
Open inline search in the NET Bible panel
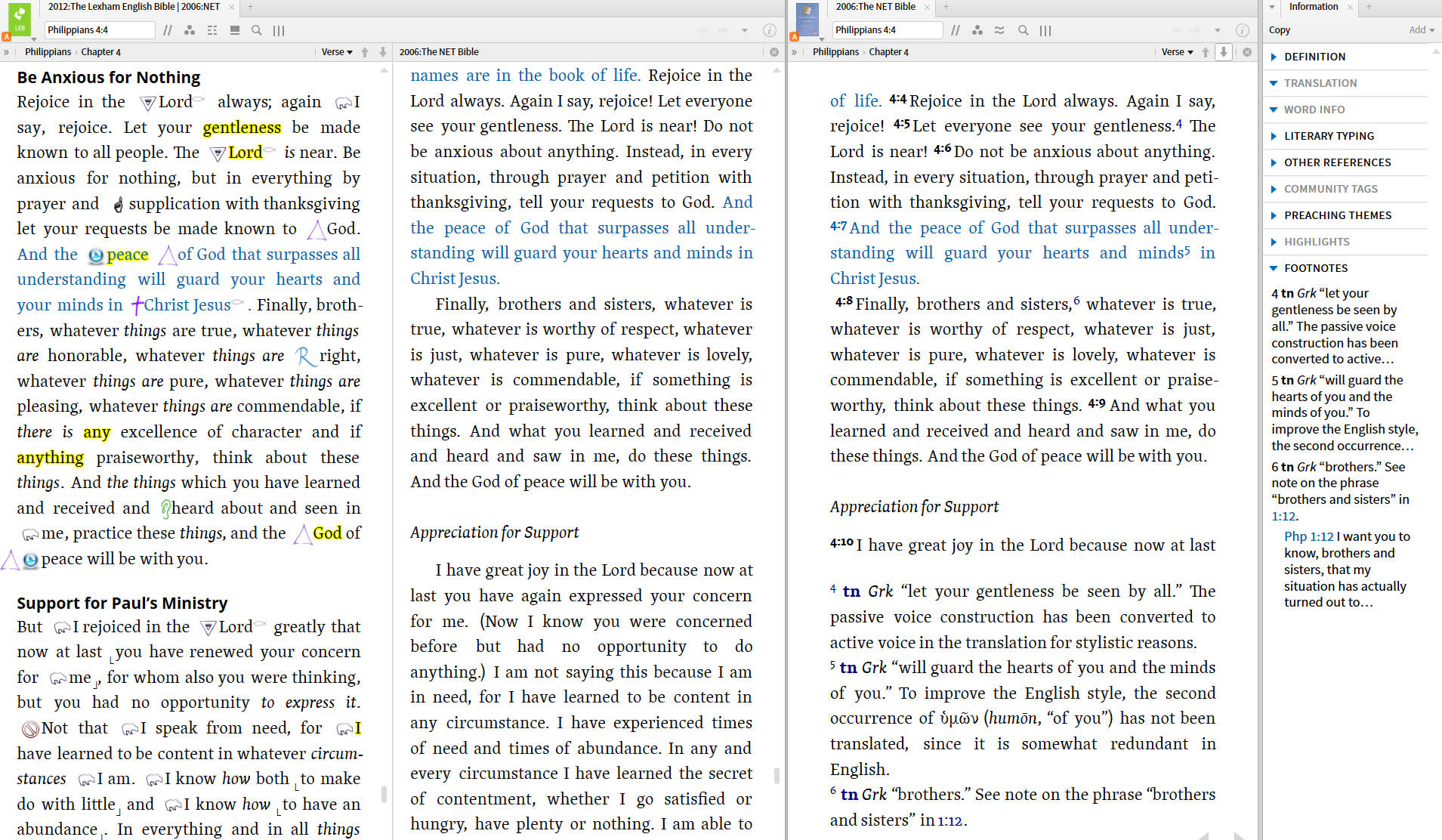[1023, 30]
